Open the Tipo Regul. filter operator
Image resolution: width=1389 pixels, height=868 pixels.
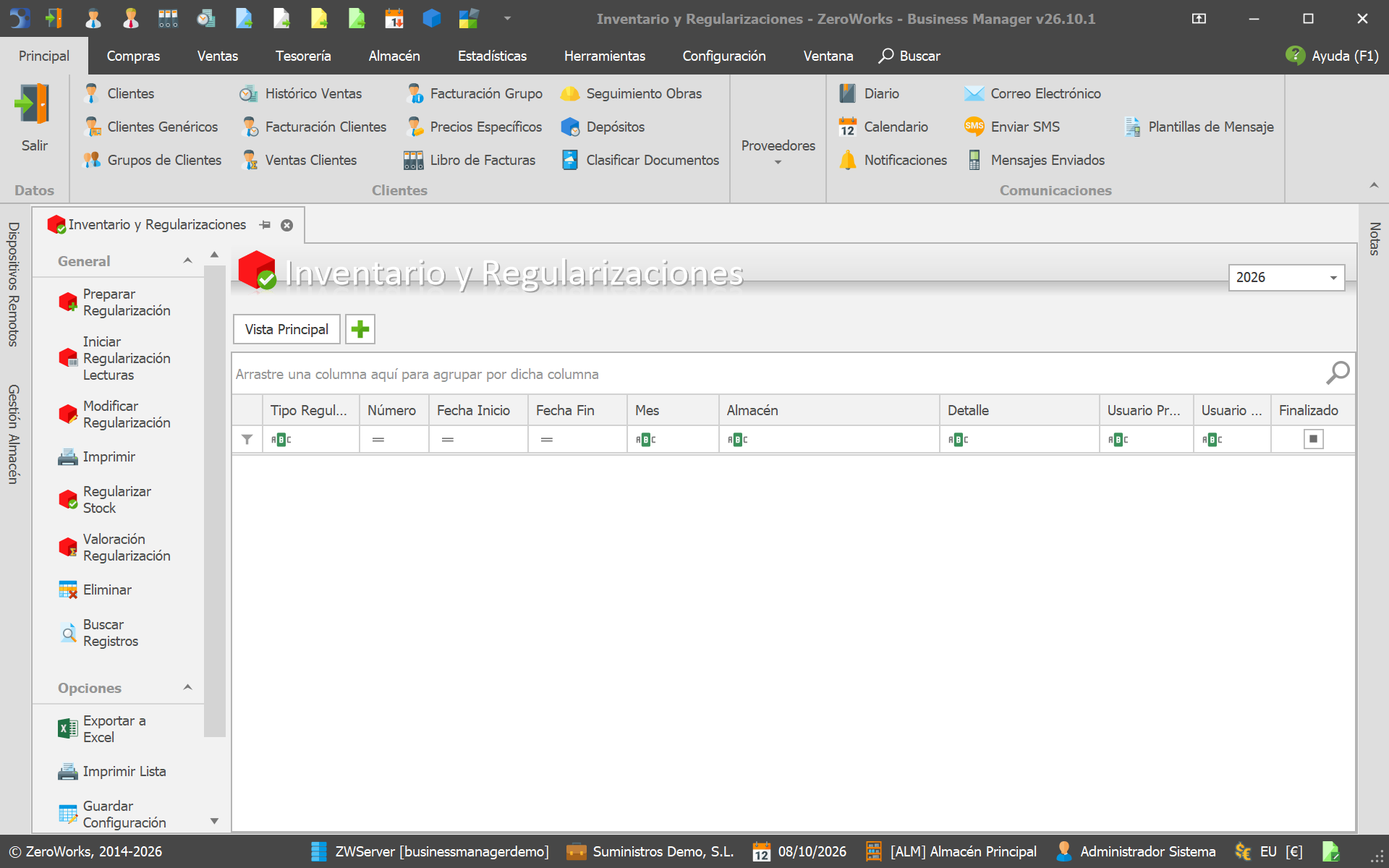tap(281, 439)
